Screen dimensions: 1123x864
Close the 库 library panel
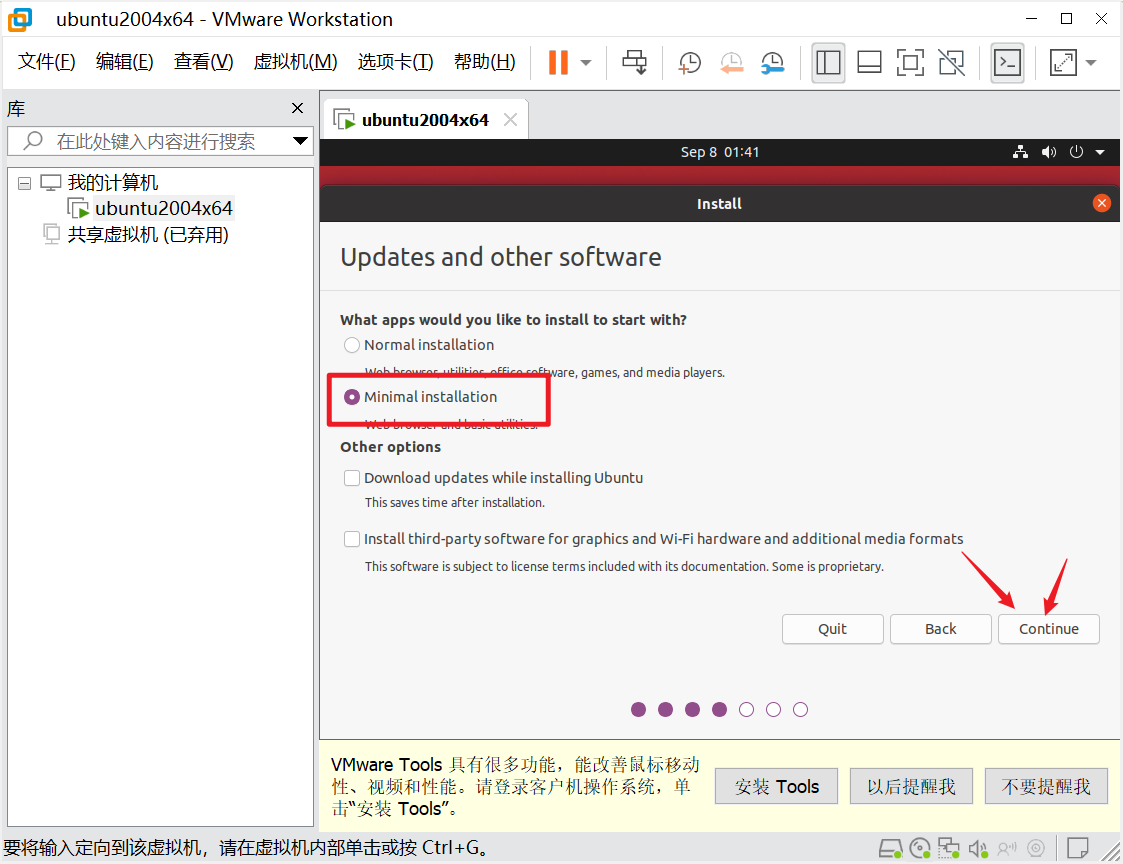298,108
